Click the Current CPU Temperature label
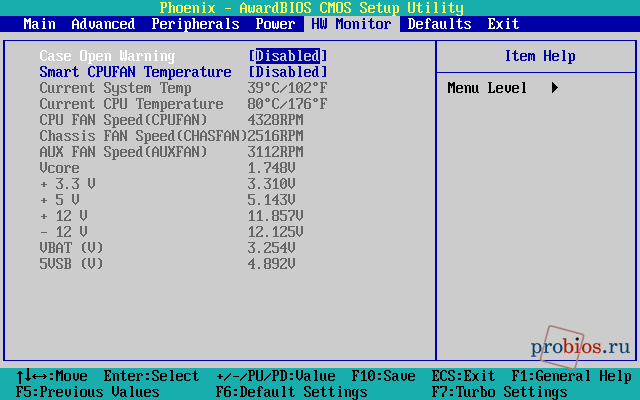640x400 pixels. (x=131, y=104)
